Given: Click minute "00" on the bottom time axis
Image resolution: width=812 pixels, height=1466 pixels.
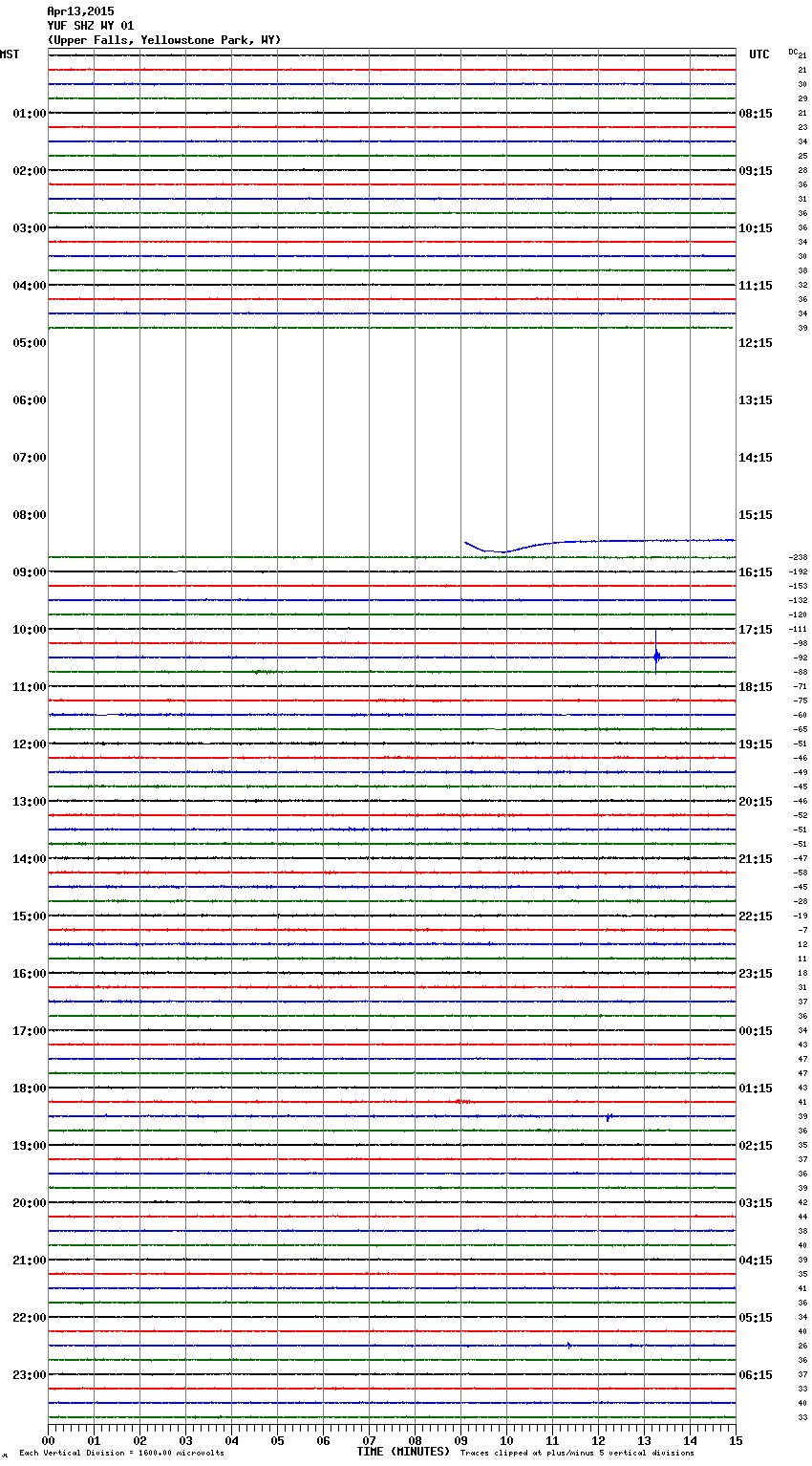Looking at the screenshot, I should click(48, 1440).
